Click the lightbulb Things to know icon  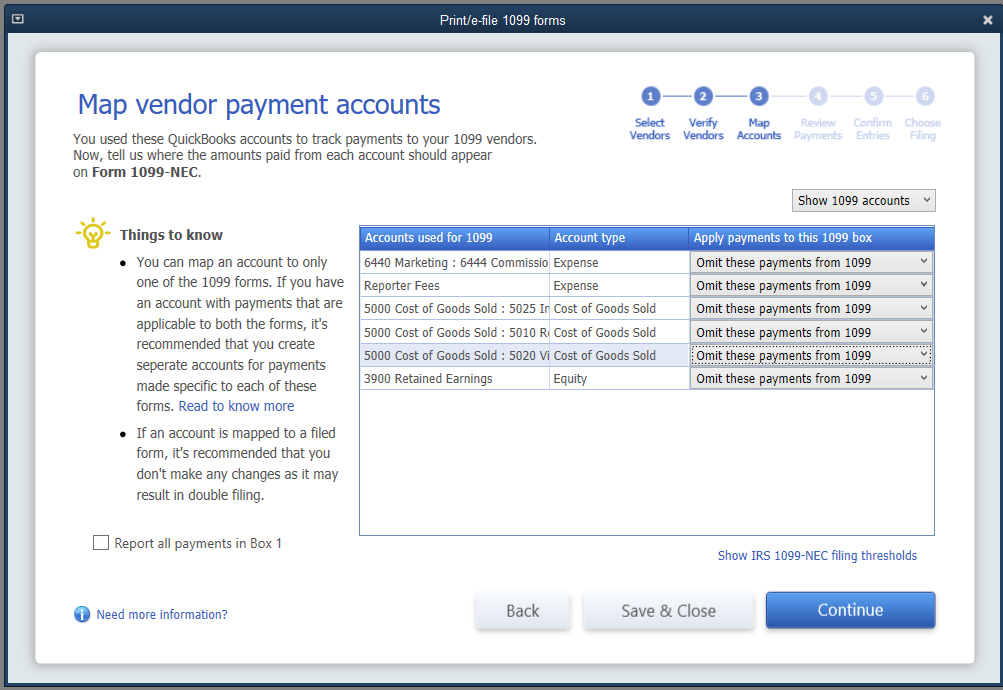coord(93,233)
